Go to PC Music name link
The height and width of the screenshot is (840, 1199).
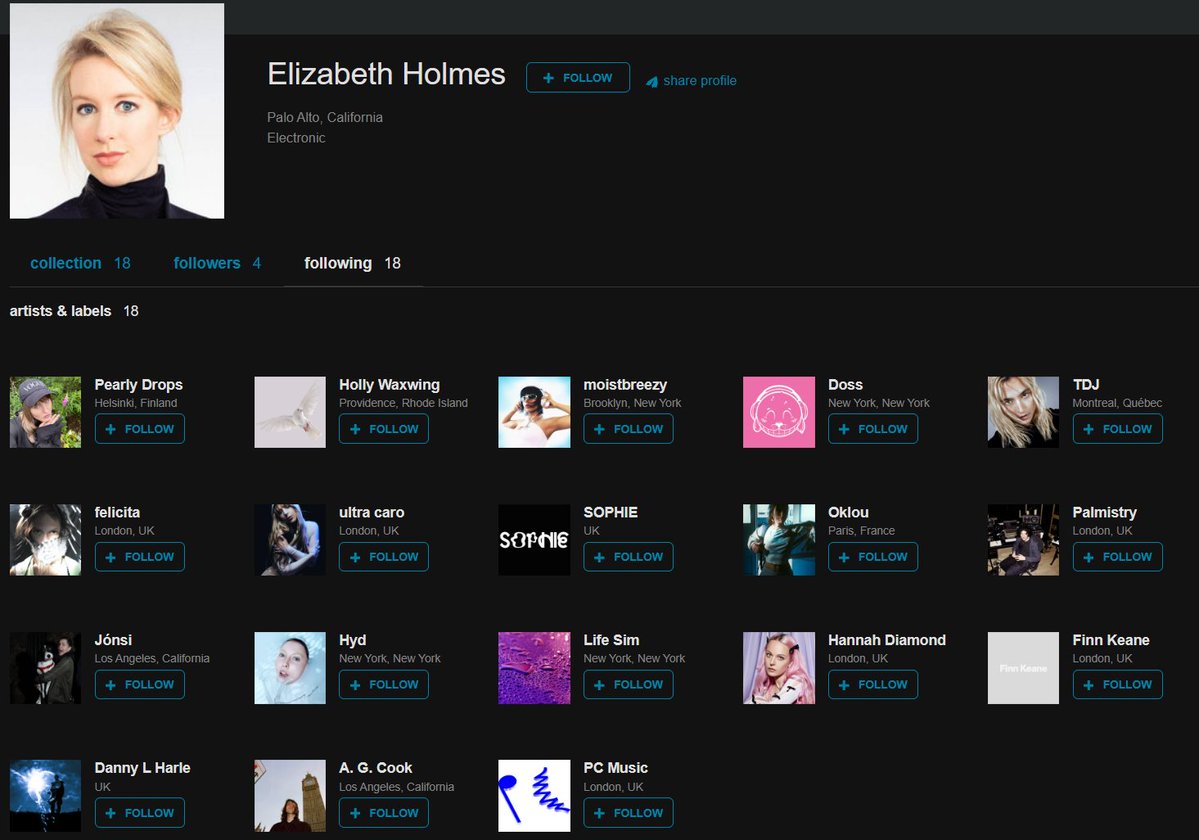(x=616, y=767)
